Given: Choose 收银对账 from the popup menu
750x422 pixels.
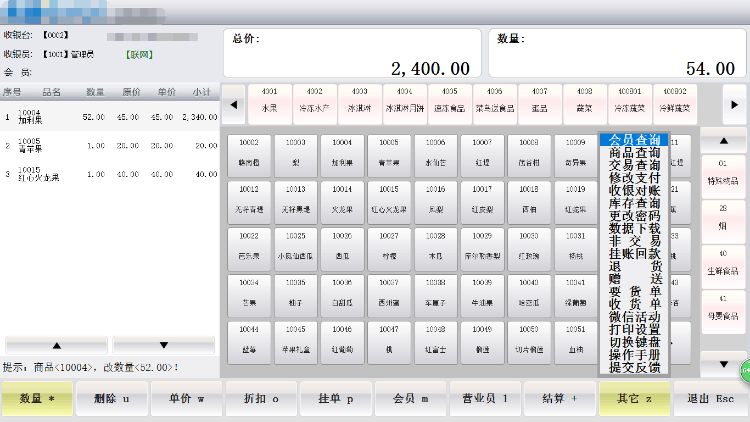Looking at the screenshot, I should pos(634,190).
